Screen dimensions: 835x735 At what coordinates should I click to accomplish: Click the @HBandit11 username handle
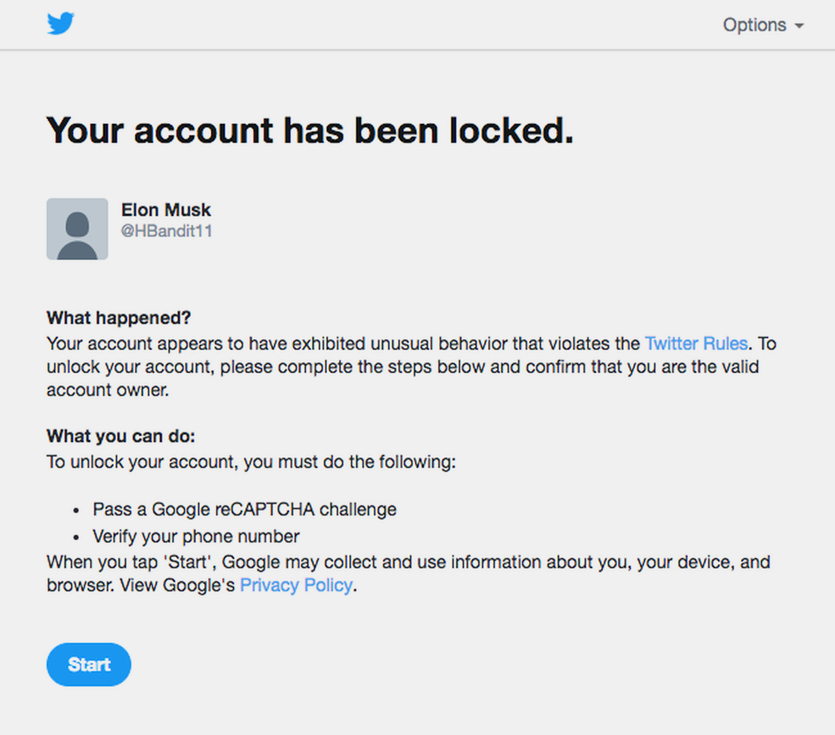[x=167, y=231]
